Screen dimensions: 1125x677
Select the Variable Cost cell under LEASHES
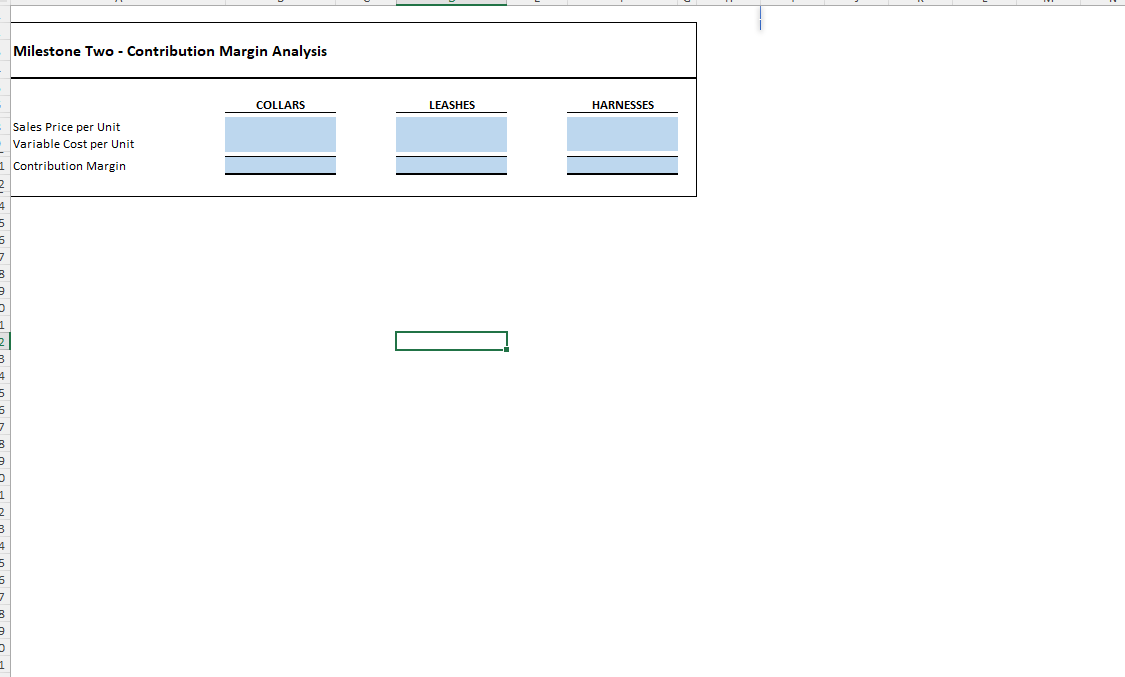(x=451, y=144)
